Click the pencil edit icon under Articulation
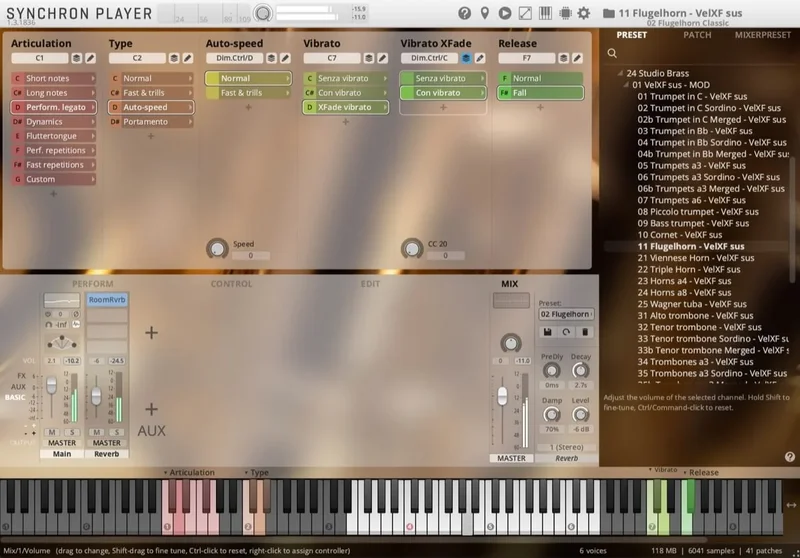800x558 pixels. pyautogui.click(x=90, y=58)
